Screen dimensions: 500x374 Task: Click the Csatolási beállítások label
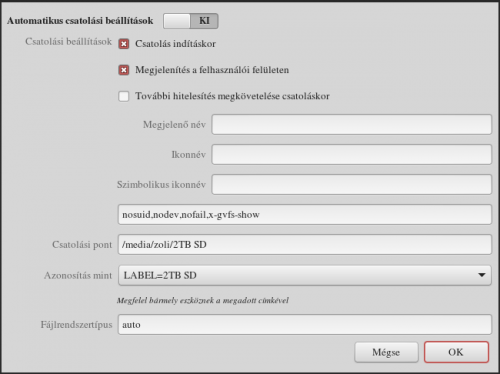(x=69, y=42)
